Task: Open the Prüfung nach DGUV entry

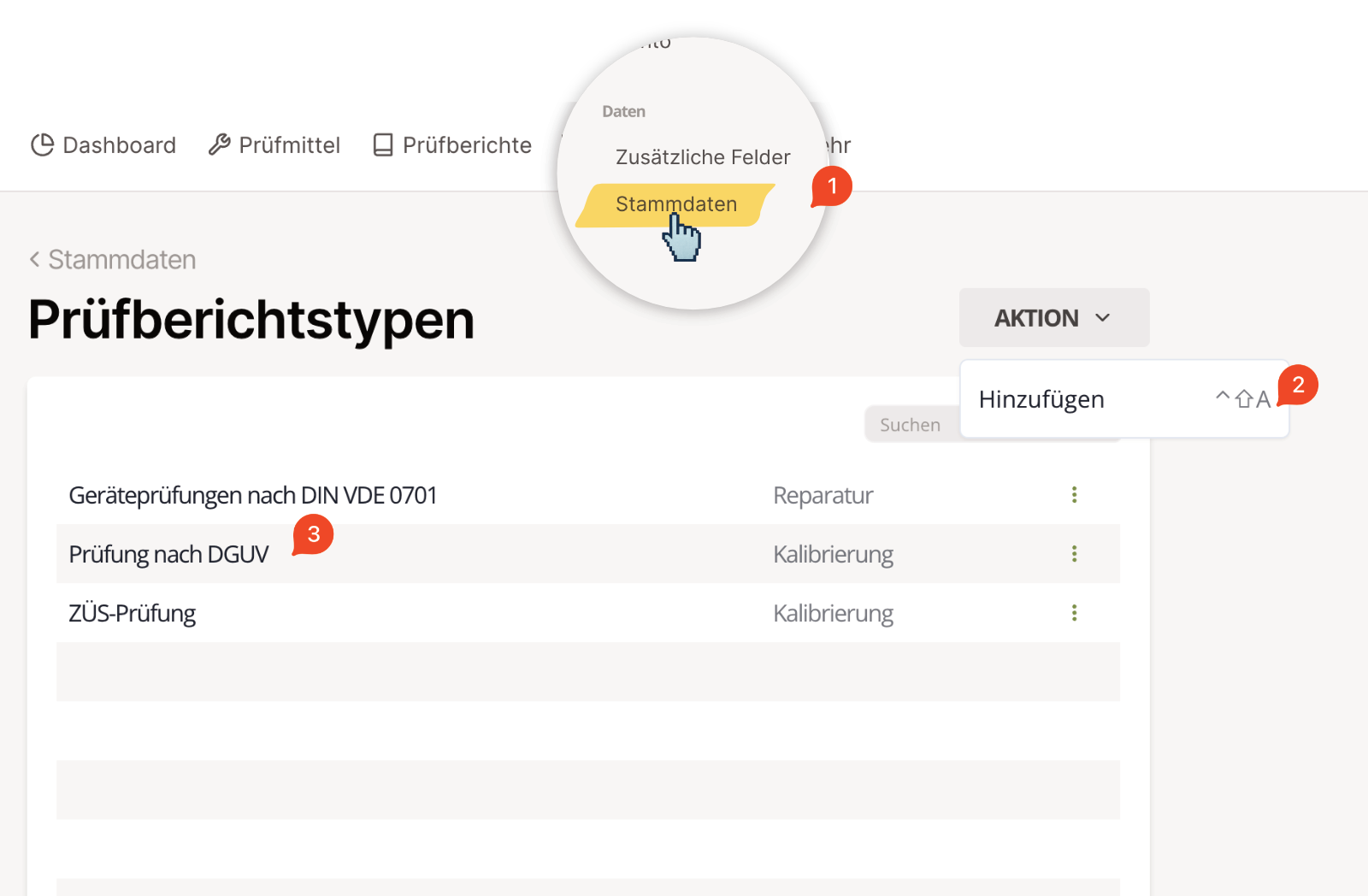Action: pyautogui.click(x=168, y=555)
